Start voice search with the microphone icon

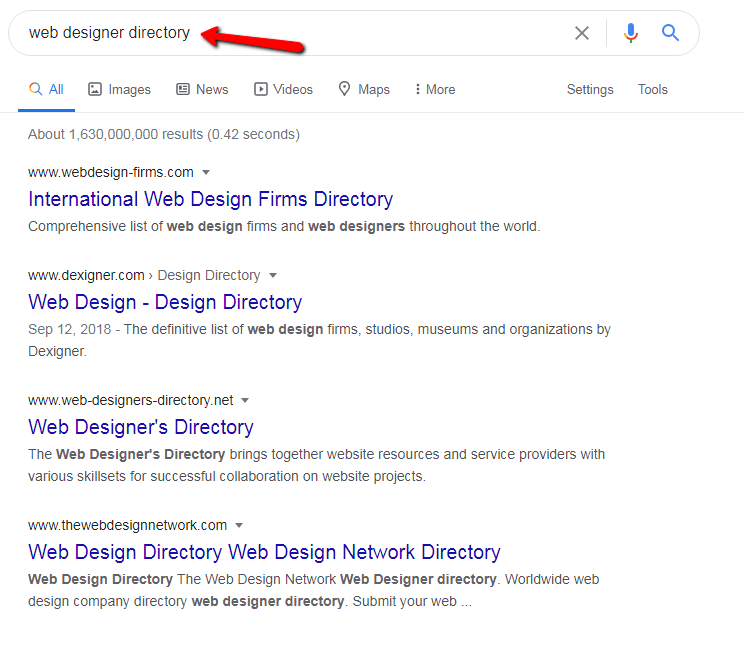tap(631, 33)
